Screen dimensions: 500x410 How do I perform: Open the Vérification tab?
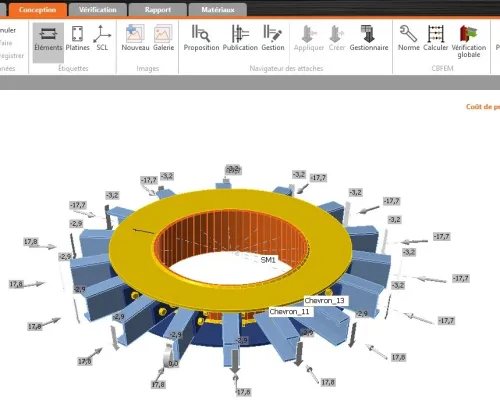[x=98, y=10]
